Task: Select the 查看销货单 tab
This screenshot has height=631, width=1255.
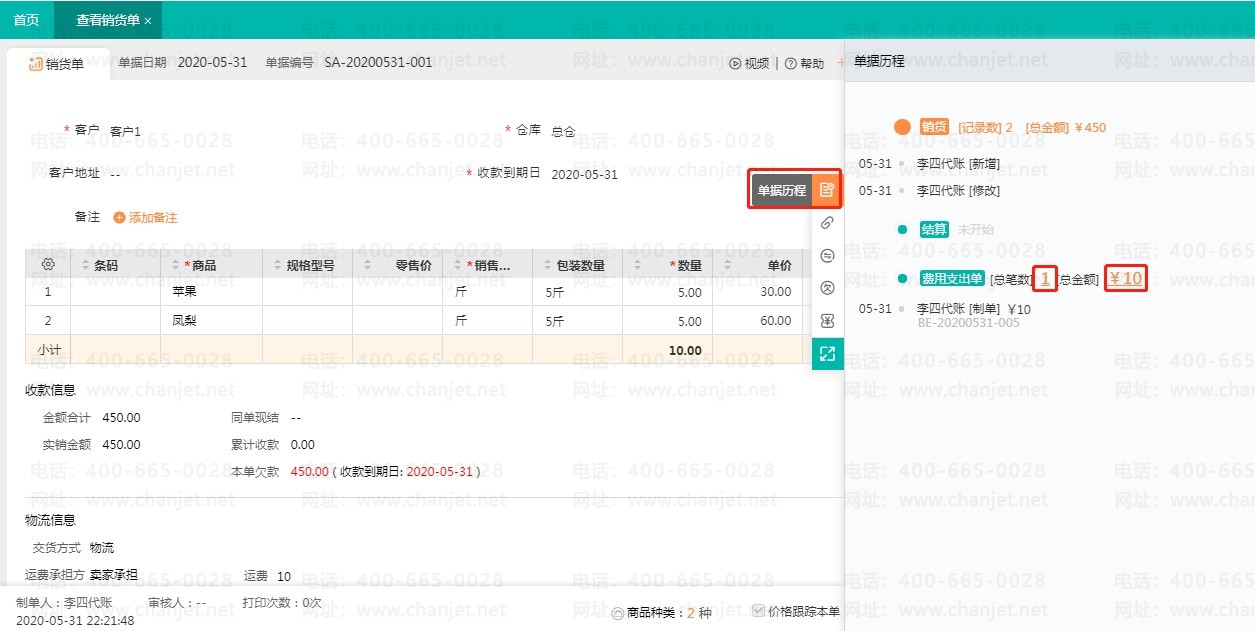Action: tap(107, 20)
